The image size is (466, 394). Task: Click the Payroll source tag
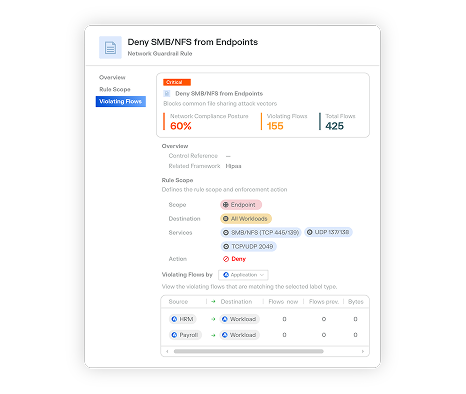[185, 335]
